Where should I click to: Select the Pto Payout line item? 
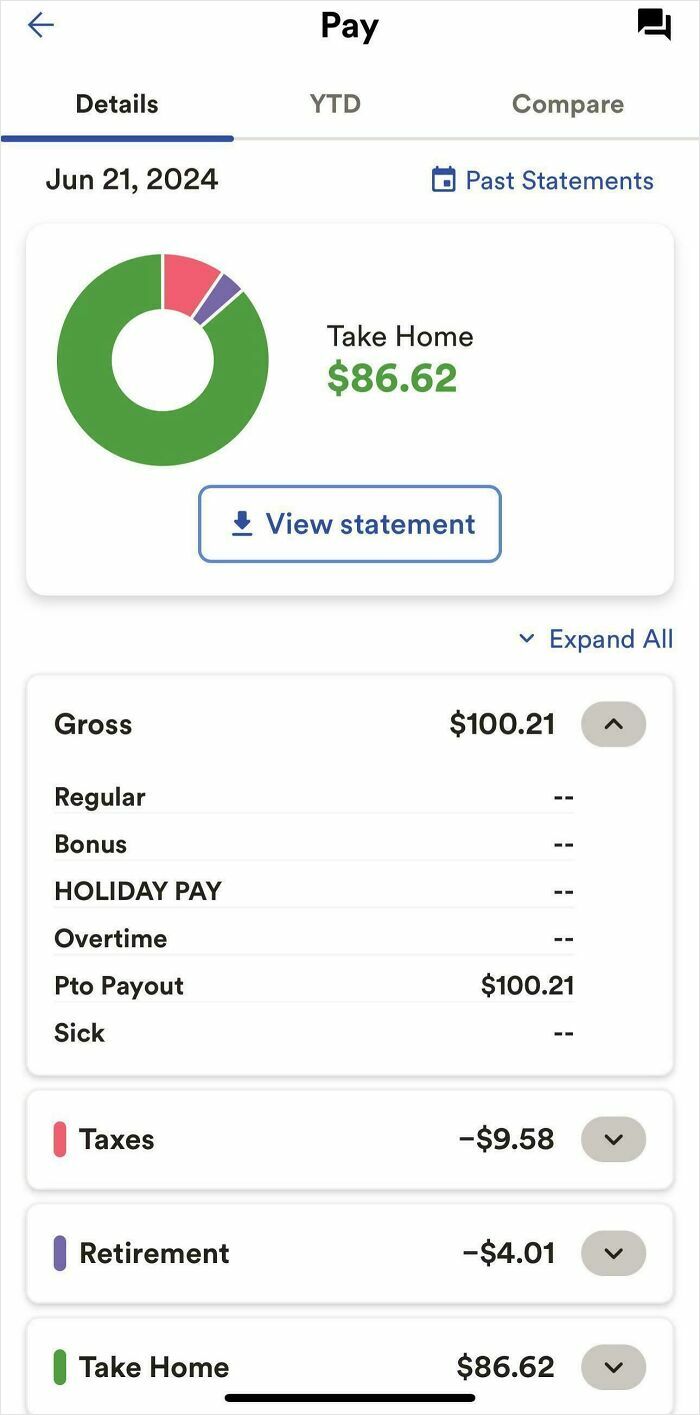(x=119, y=985)
